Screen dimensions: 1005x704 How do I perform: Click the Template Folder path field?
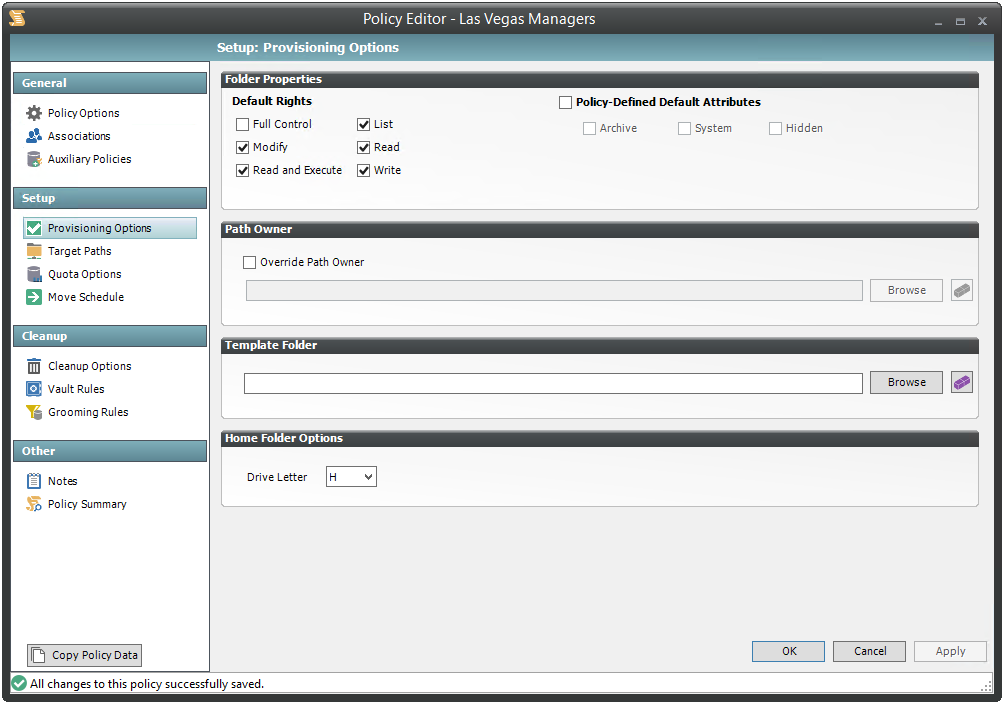click(553, 383)
